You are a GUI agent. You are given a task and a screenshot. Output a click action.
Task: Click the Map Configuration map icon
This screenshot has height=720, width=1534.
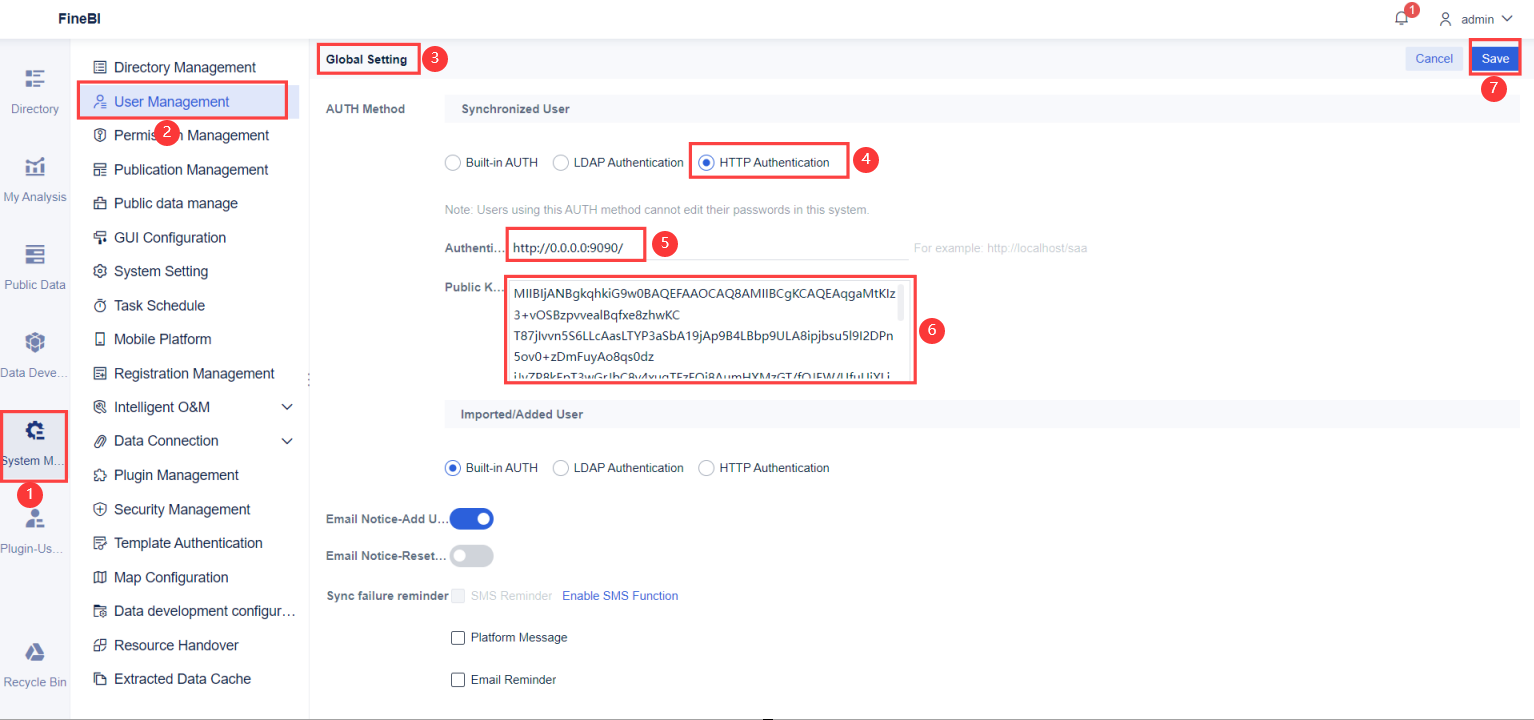100,578
